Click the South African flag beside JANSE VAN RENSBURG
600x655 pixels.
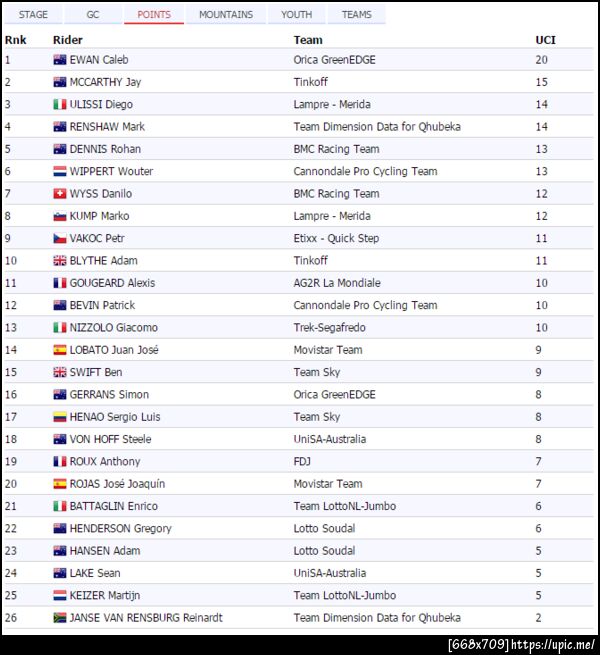60,618
